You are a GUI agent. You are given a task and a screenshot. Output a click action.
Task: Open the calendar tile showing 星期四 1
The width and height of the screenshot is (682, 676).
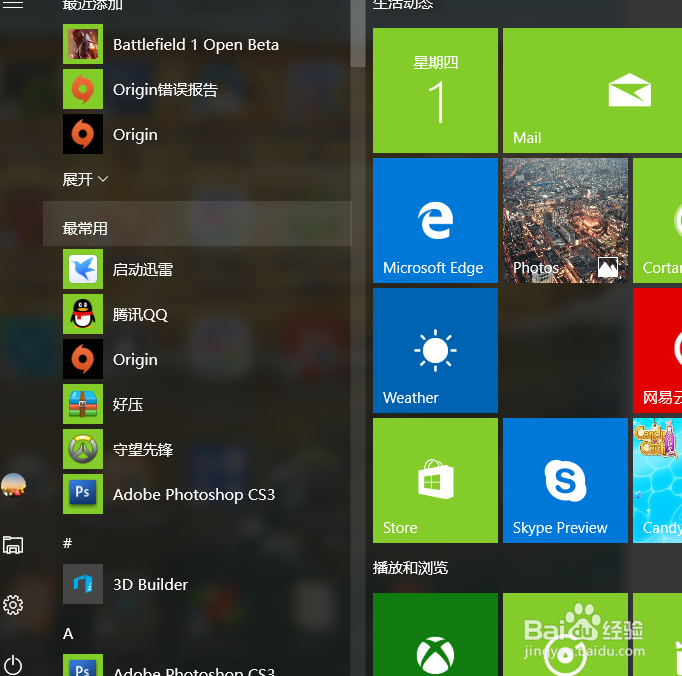click(x=435, y=90)
